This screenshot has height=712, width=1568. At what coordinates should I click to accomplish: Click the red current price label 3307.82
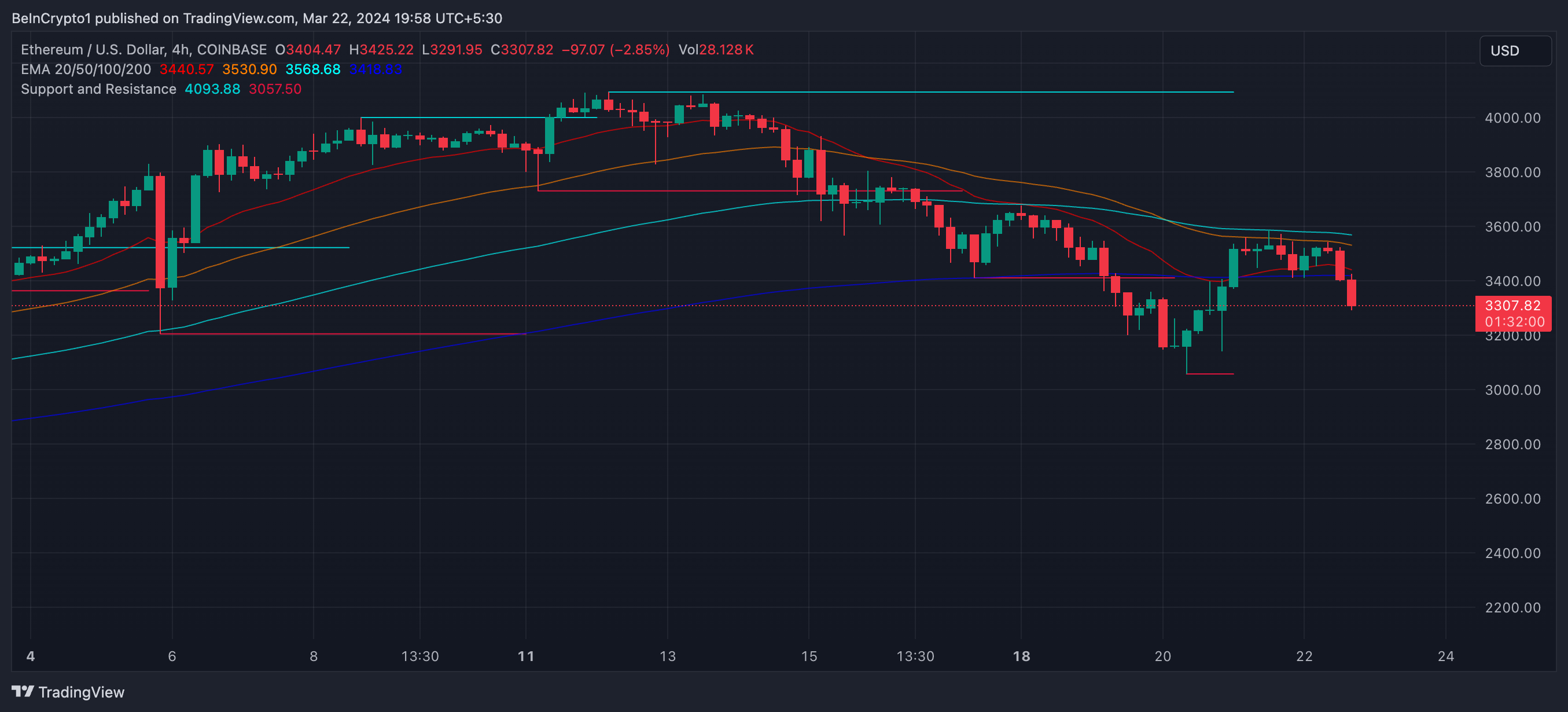tap(1512, 305)
